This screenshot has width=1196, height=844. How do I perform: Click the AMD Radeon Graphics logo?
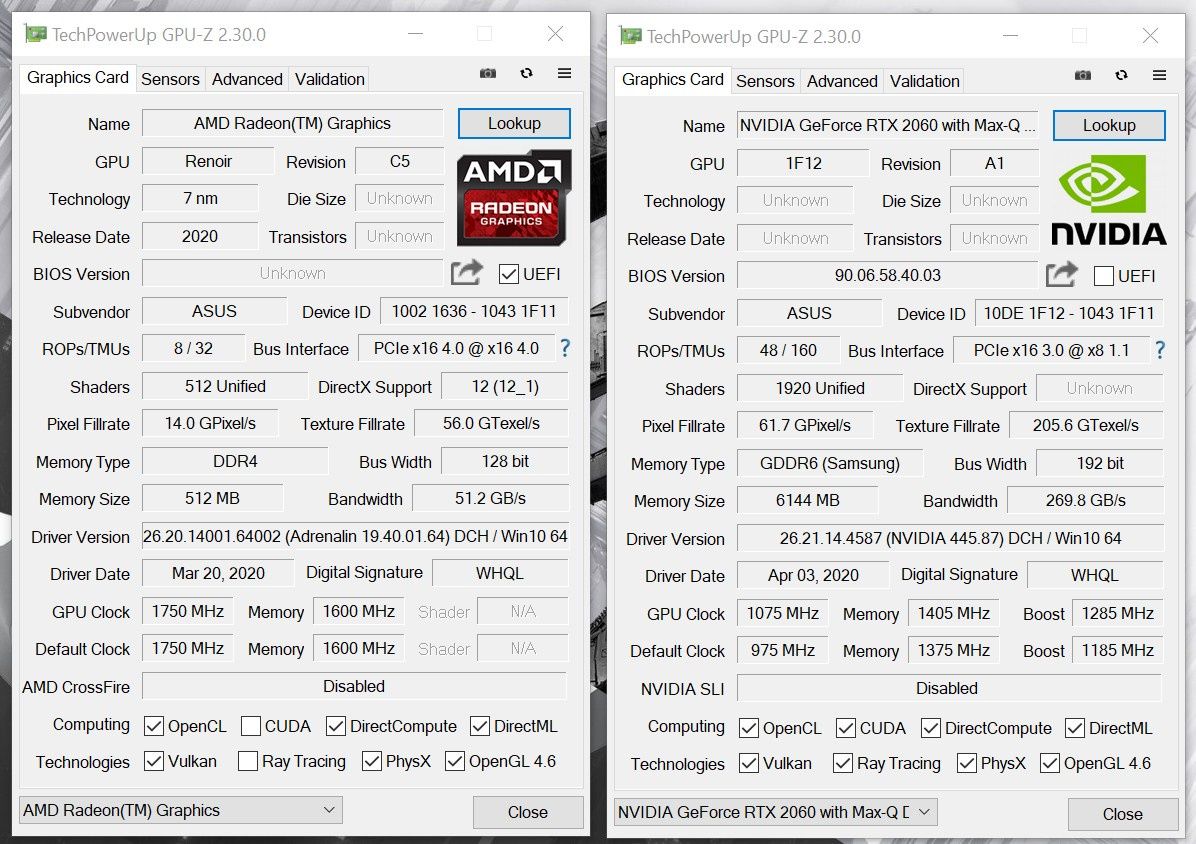pos(514,197)
